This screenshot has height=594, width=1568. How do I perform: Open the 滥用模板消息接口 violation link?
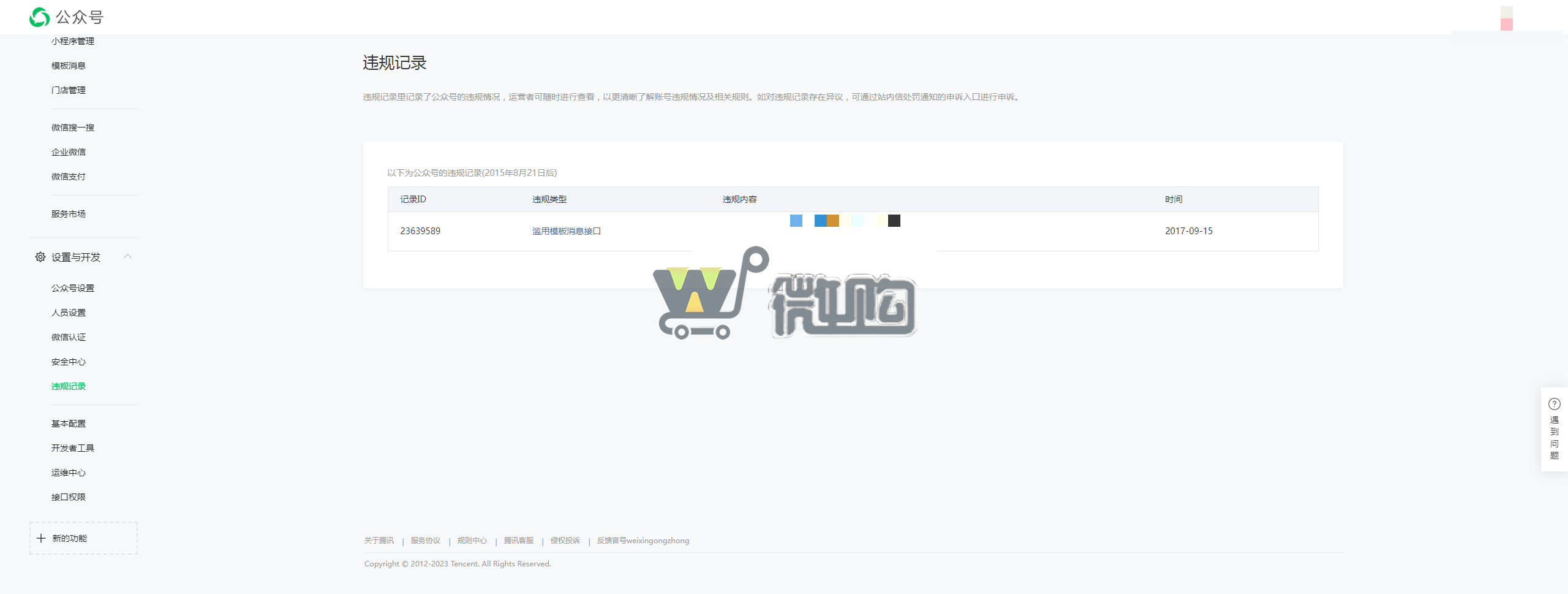click(x=566, y=231)
